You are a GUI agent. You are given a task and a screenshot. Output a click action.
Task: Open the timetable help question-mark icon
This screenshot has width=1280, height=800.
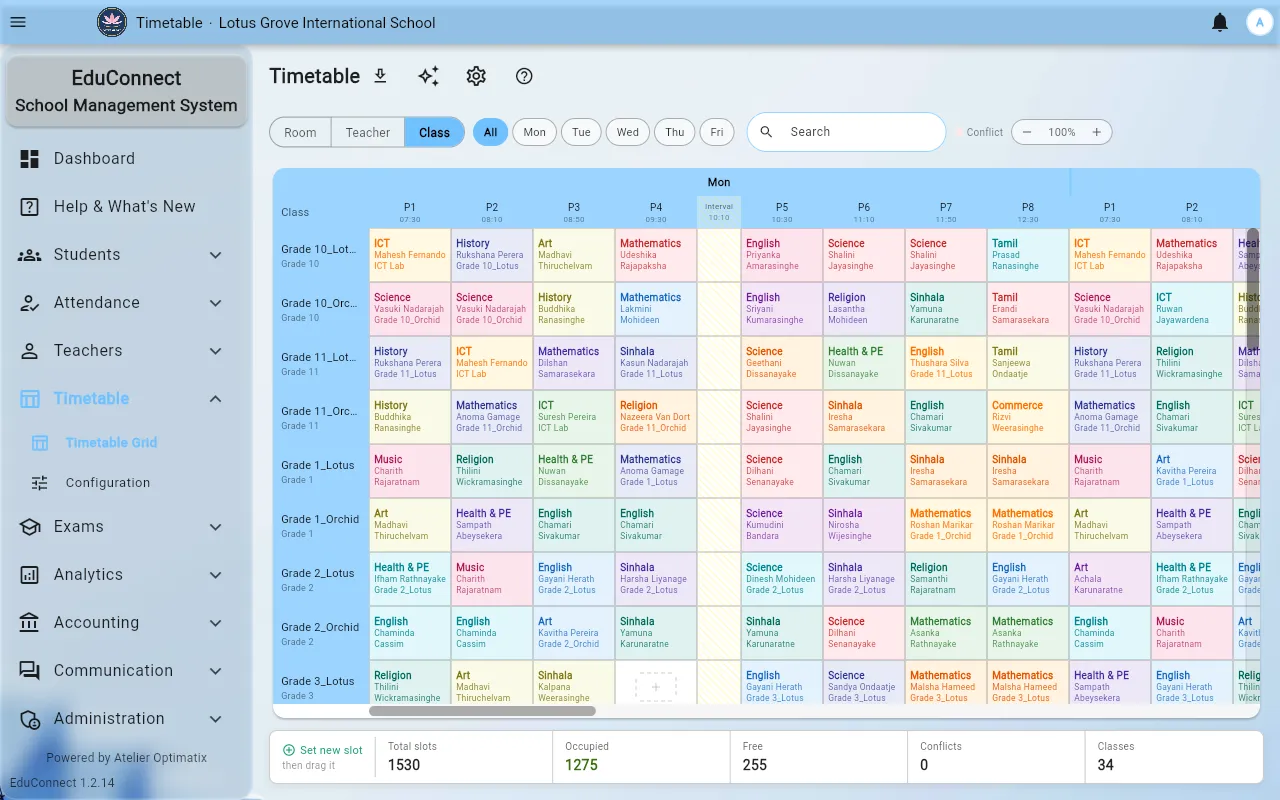coord(524,76)
